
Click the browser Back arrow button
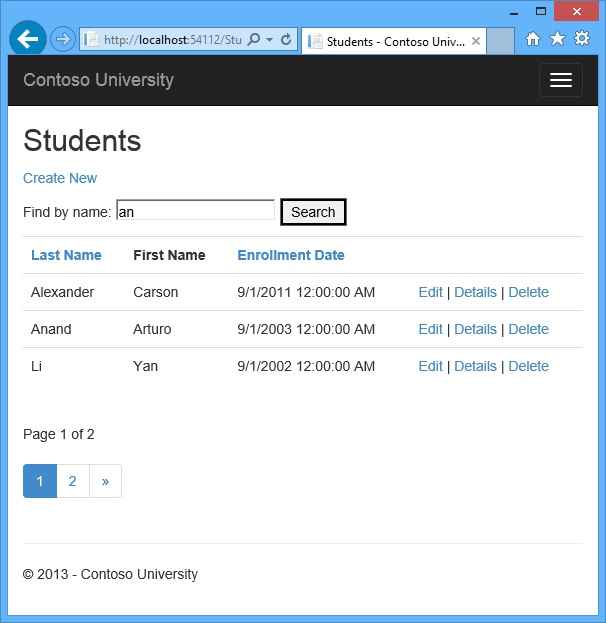28,39
